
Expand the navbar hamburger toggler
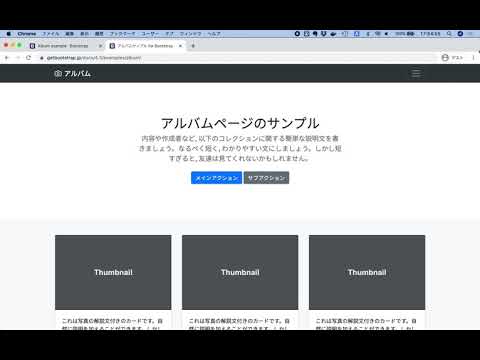click(416, 73)
